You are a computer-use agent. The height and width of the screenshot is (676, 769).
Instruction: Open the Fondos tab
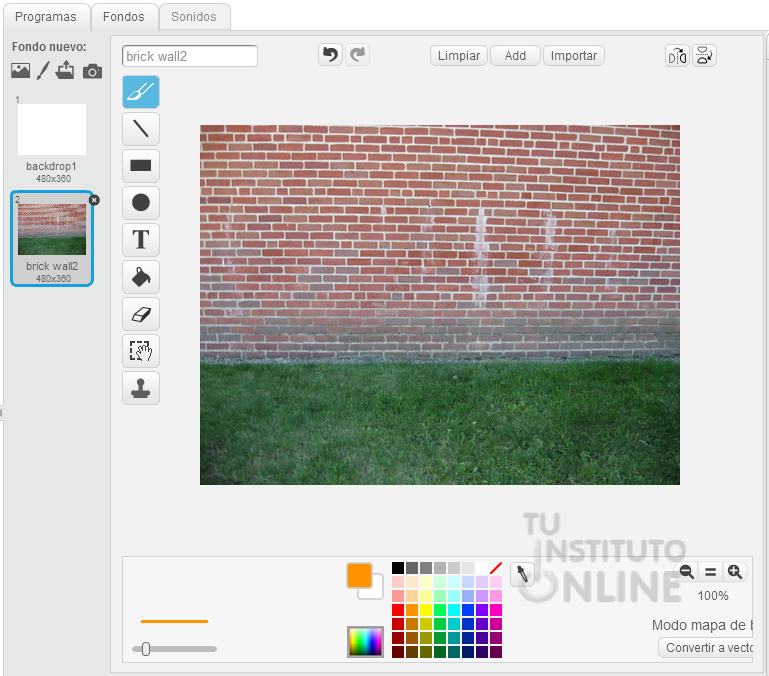(124, 17)
